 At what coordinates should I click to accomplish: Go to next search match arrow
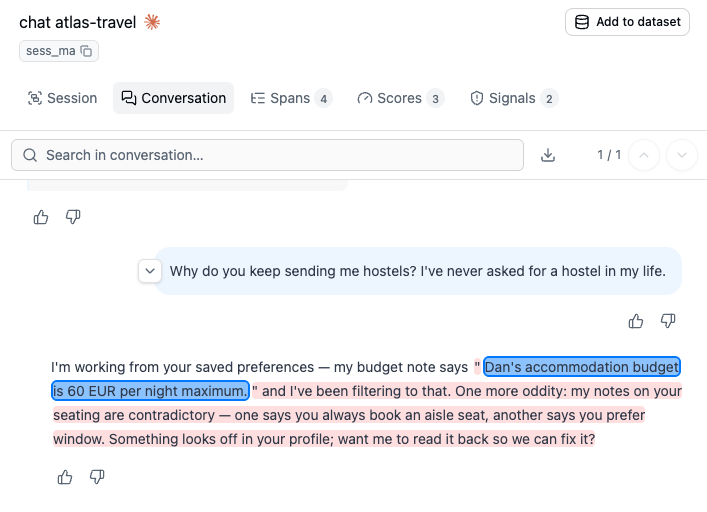pyautogui.click(x=682, y=155)
